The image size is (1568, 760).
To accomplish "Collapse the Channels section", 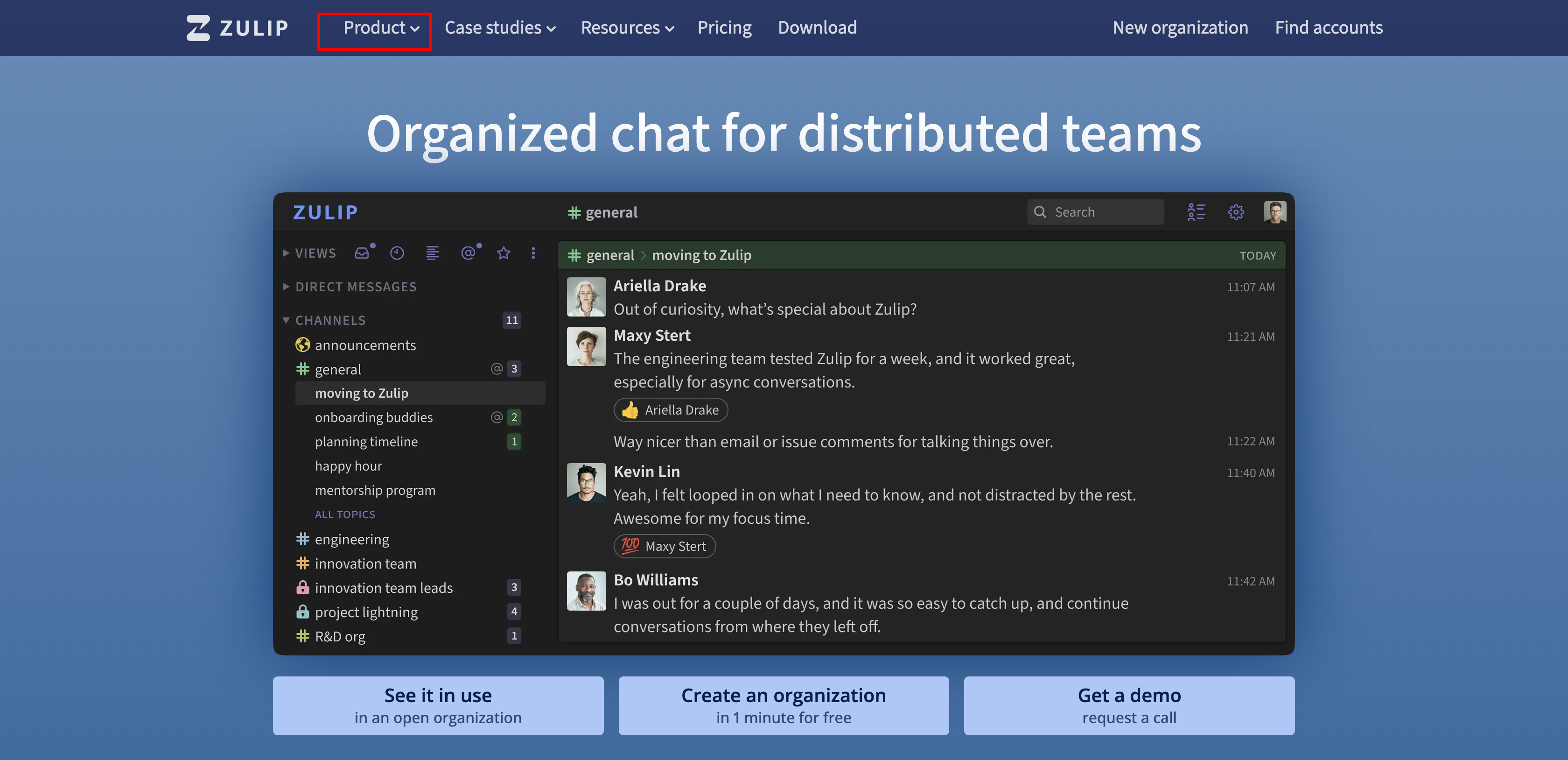I will tap(330, 320).
